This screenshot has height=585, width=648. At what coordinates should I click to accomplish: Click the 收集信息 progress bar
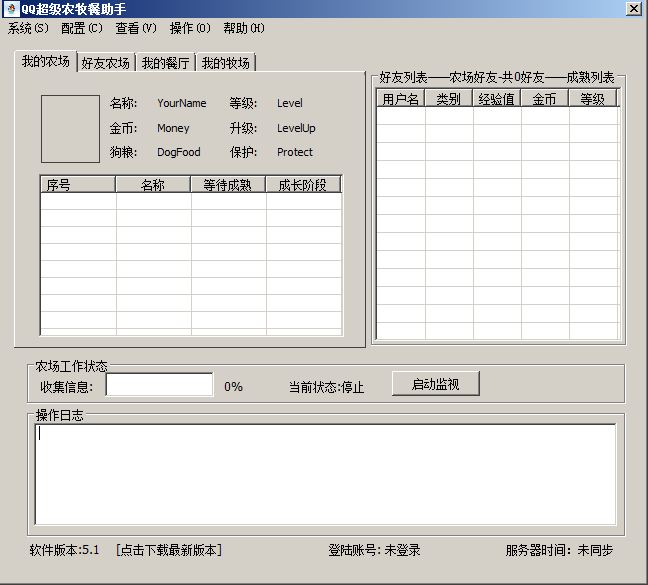[160, 385]
